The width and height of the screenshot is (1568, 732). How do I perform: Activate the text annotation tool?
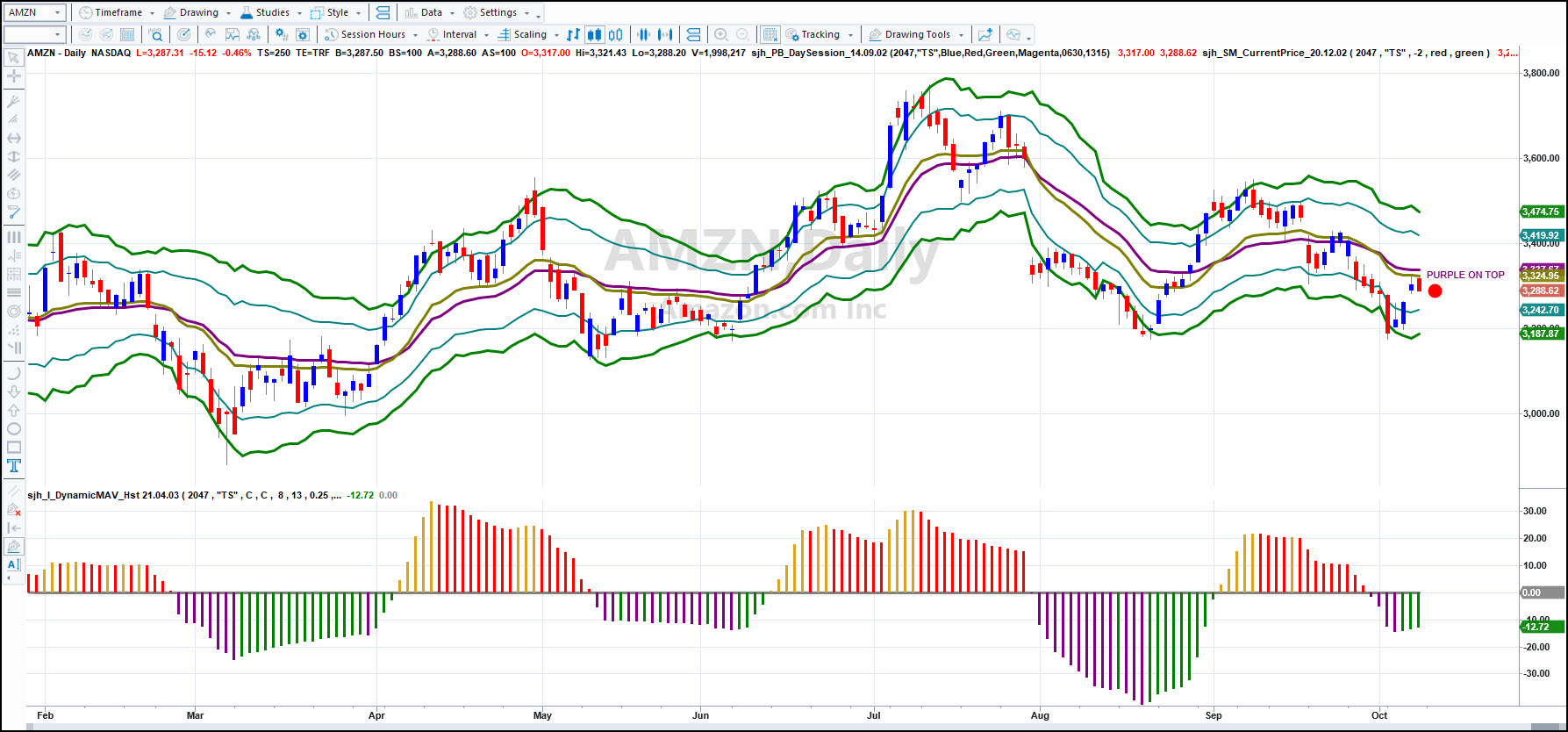tap(14, 466)
